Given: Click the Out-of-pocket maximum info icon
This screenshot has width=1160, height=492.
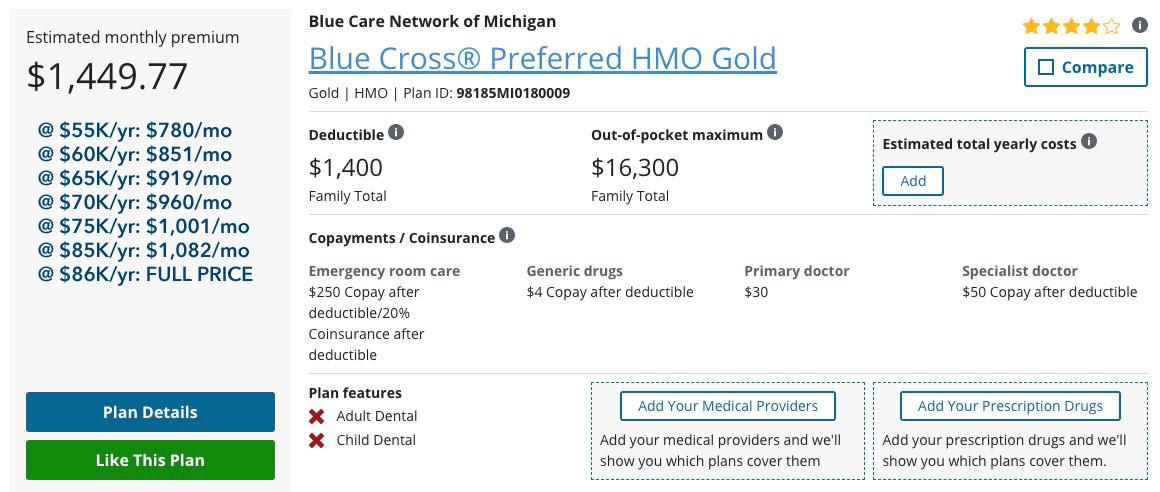Looking at the screenshot, I should [775, 133].
